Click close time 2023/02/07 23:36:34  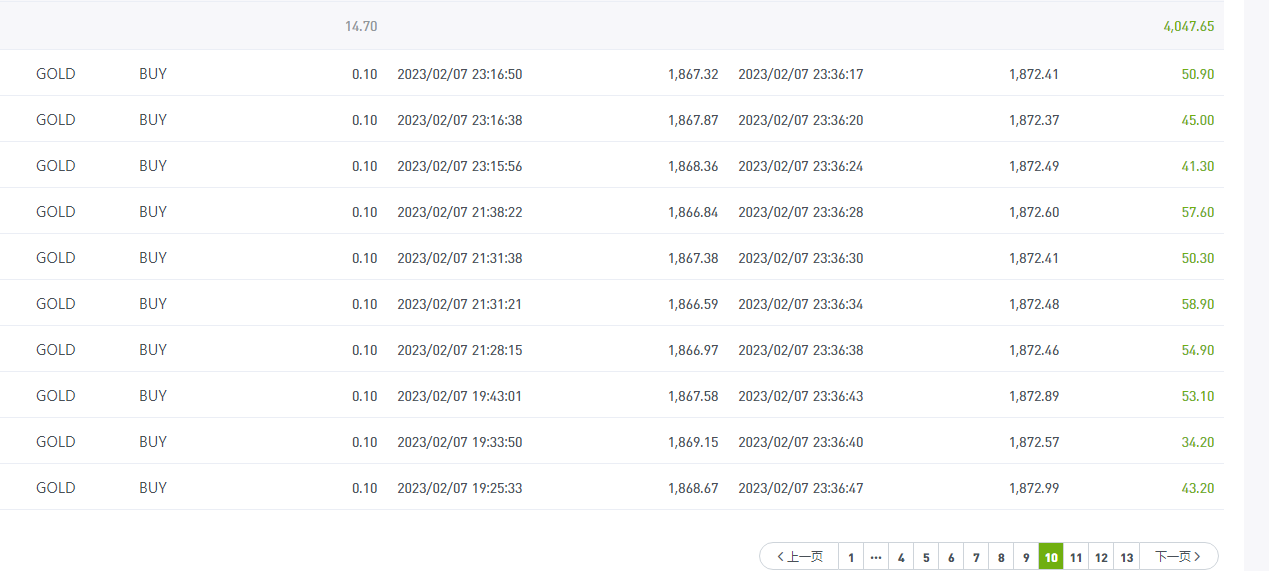801,304
